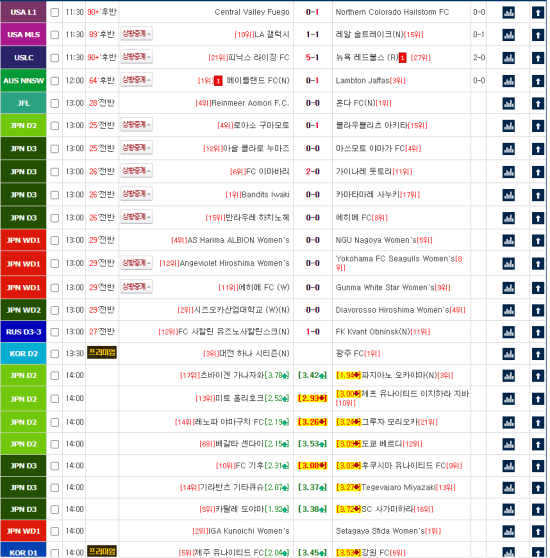Expand live relay dropdown for Angeviolet Hiroshima match
Viewport: 550px width, 558px height.
click(x=136, y=263)
